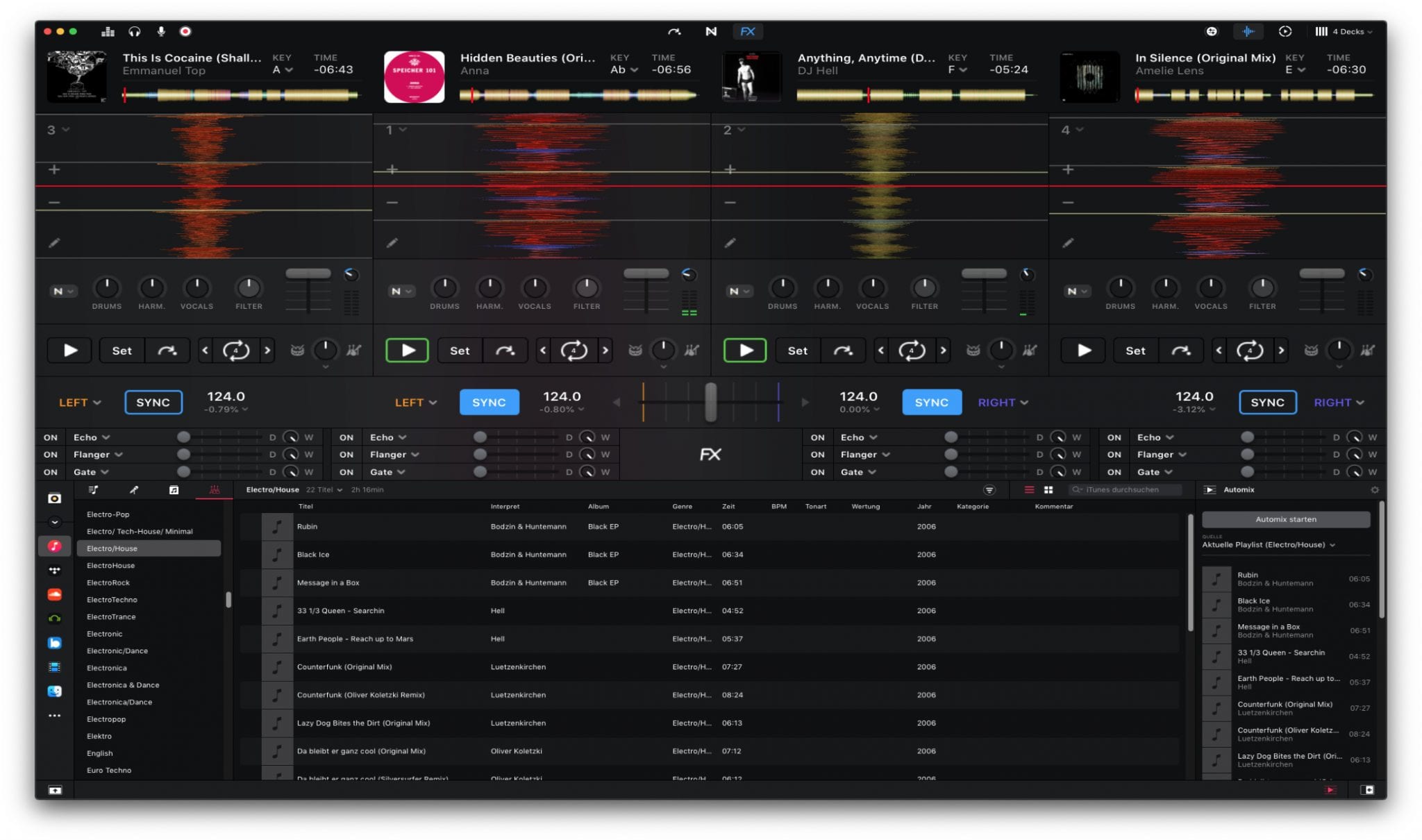The image size is (1422, 840).
Task: Enable SYNC on the first deck
Action: pyautogui.click(x=153, y=402)
